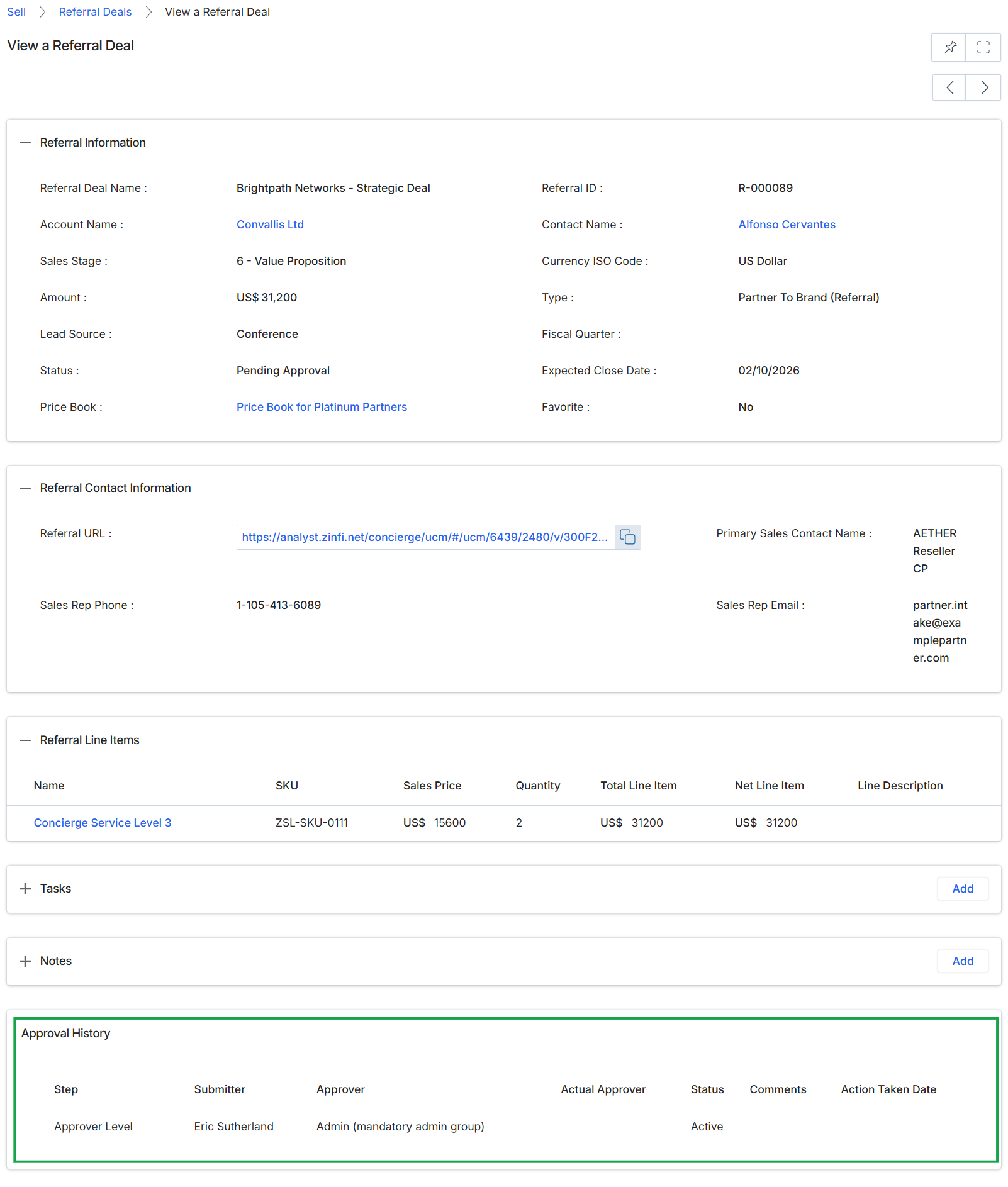The height and width of the screenshot is (1187, 1008).
Task: Open the Convallis Ltd account
Action: pyautogui.click(x=270, y=225)
